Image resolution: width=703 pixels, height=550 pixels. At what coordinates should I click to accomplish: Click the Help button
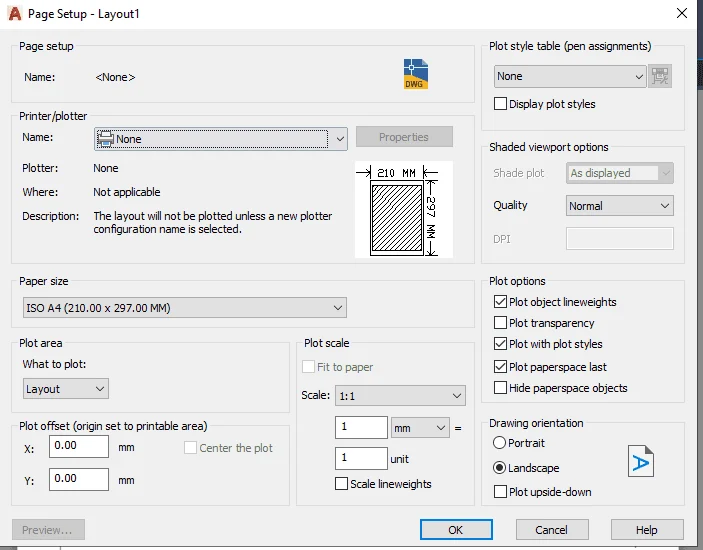(x=647, y=530)
